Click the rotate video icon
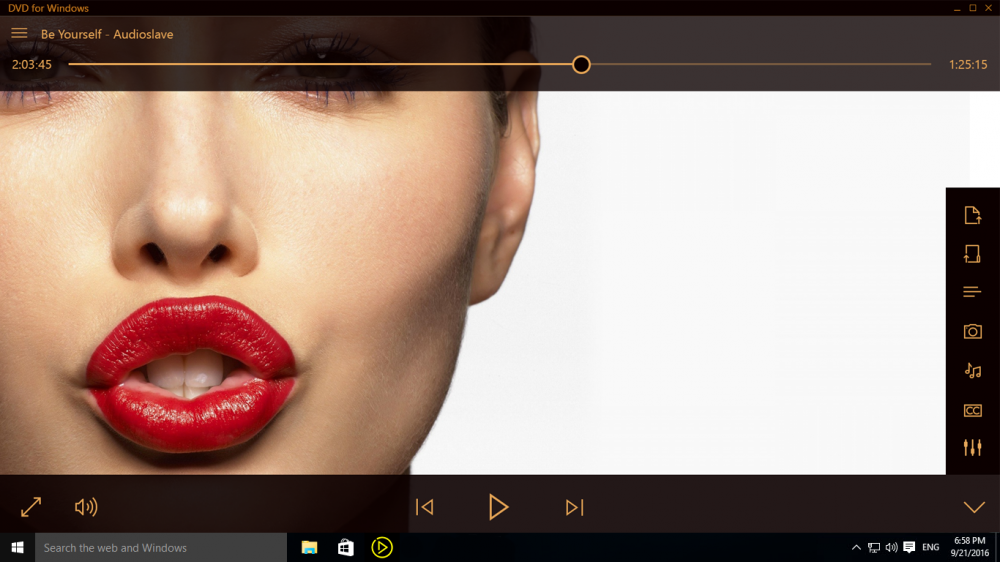1000x562 pixels. pos(972,254)
